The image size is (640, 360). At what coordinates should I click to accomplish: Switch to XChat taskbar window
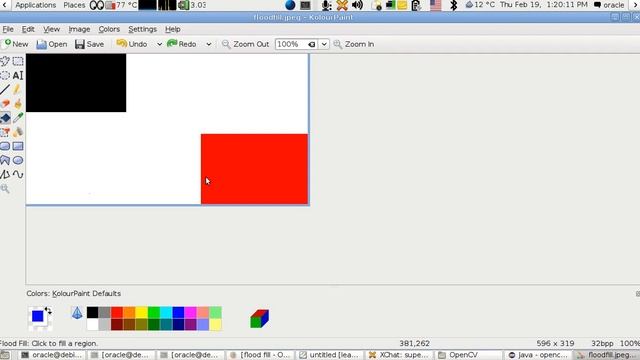400,355
